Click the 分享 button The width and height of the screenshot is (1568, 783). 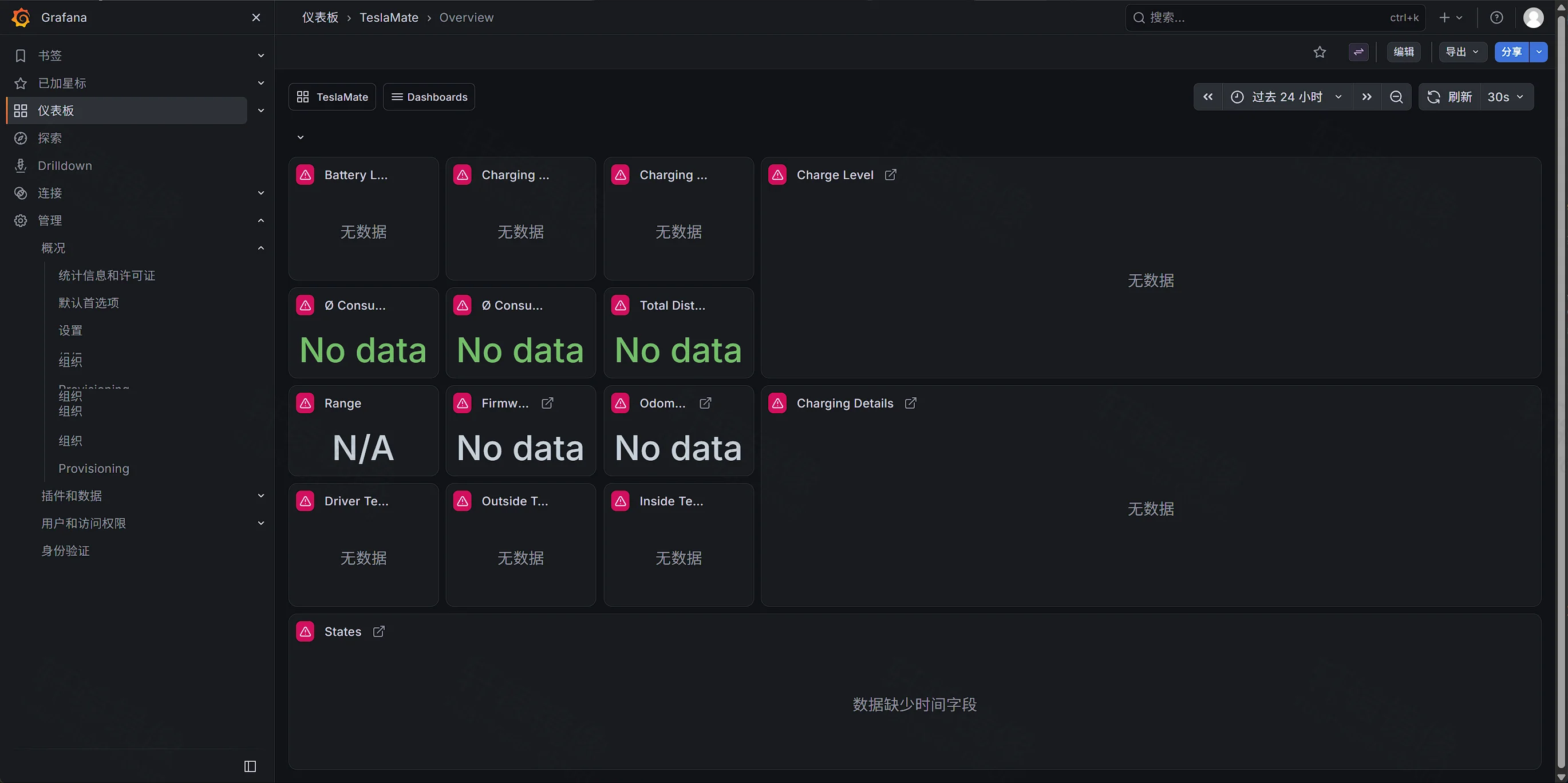point(1512,52)
